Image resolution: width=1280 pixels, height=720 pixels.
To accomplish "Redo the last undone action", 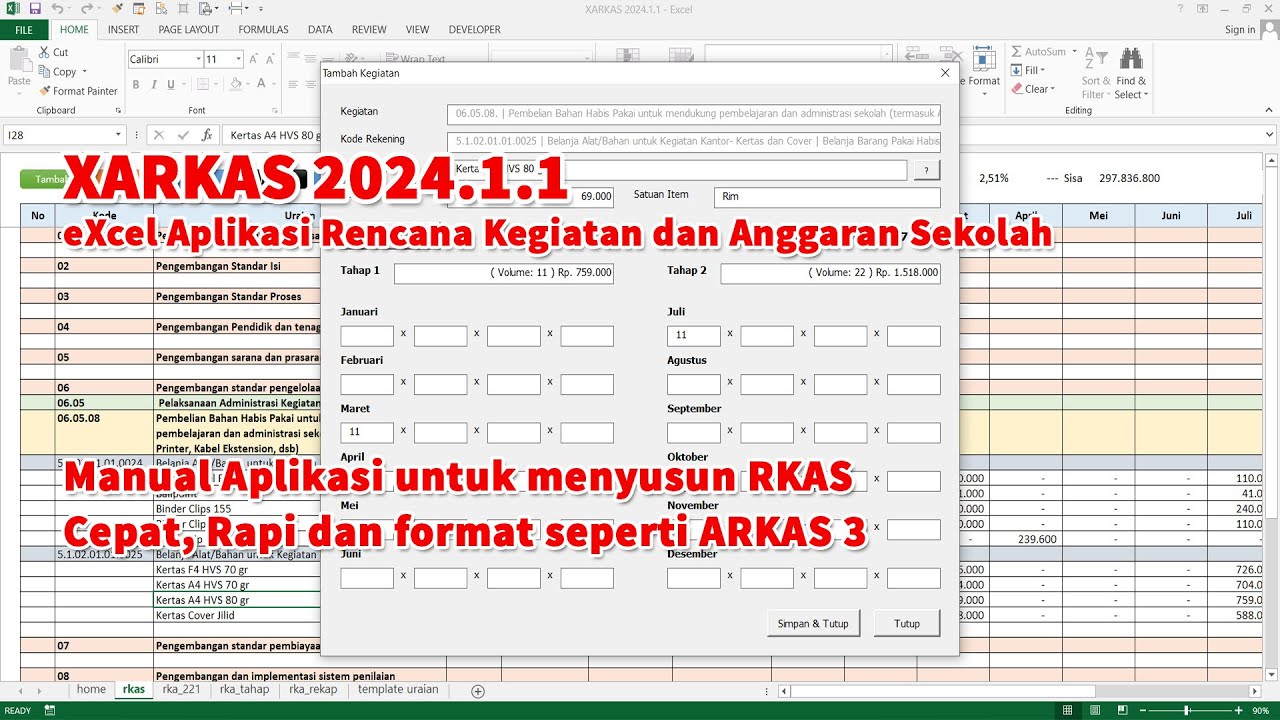I will [89, 9].
